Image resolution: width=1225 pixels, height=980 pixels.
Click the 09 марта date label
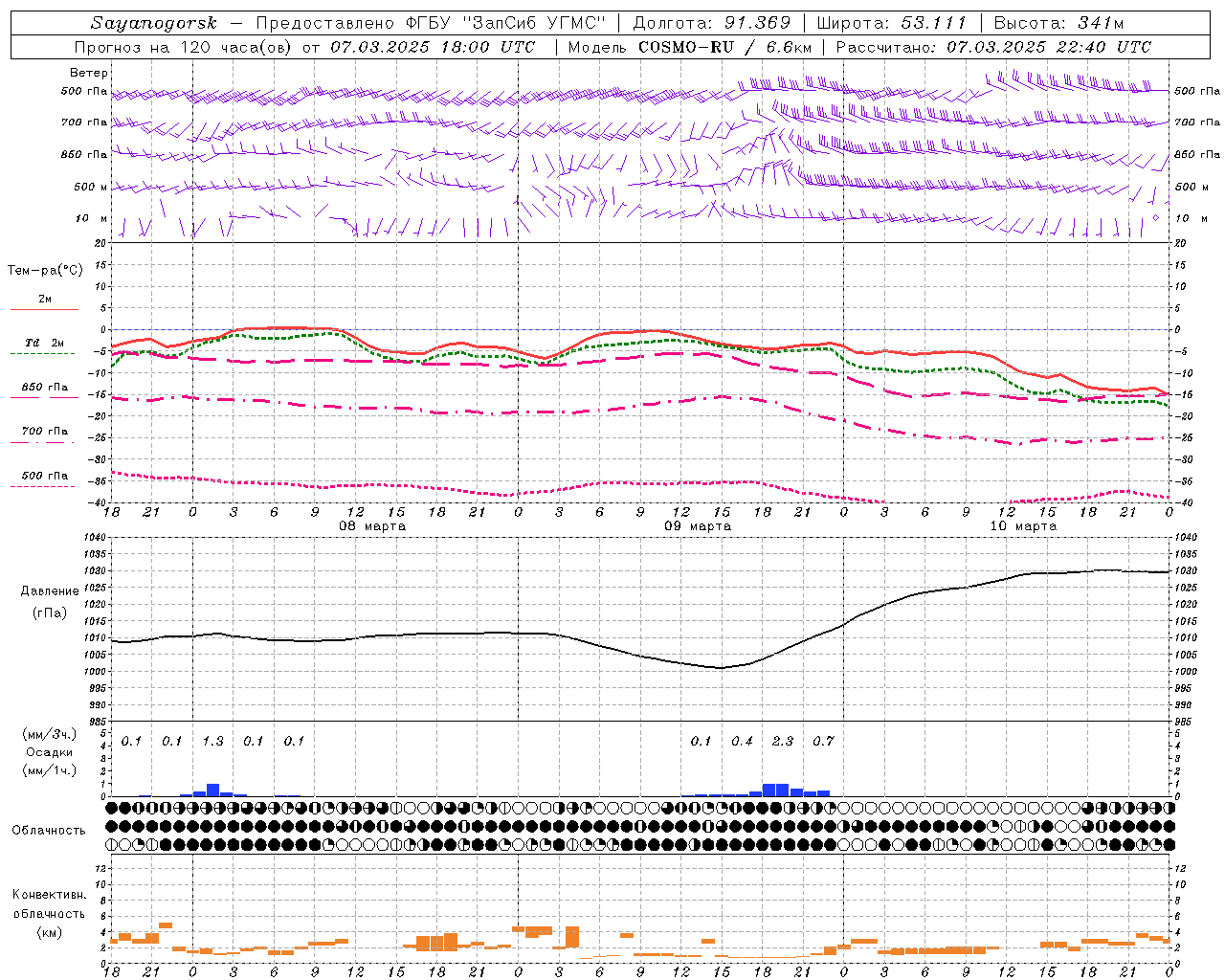coord(699,525)
